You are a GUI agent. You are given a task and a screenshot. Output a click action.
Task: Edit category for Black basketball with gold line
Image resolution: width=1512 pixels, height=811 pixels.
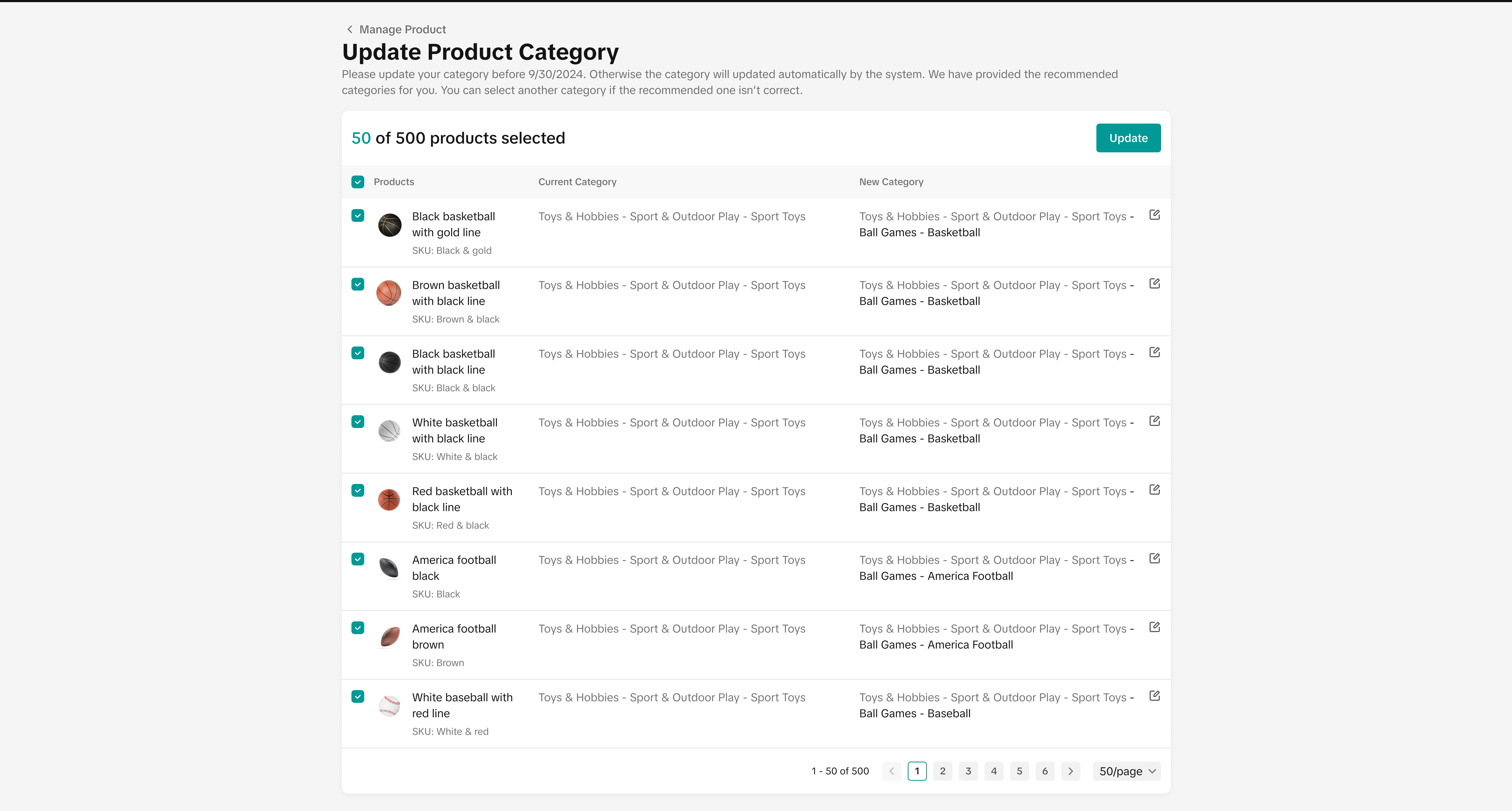(x=1154, y=215)
